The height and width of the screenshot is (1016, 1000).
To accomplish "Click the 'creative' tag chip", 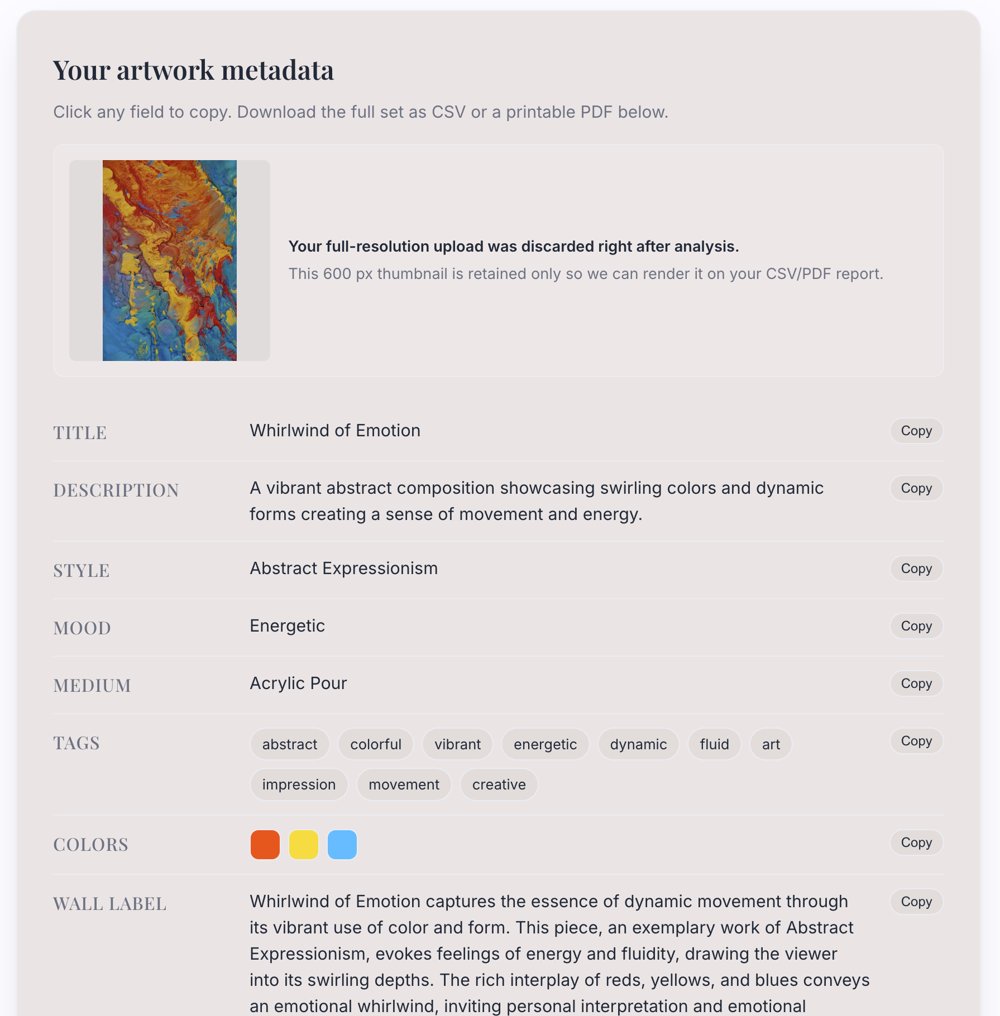I will point(499,785).
